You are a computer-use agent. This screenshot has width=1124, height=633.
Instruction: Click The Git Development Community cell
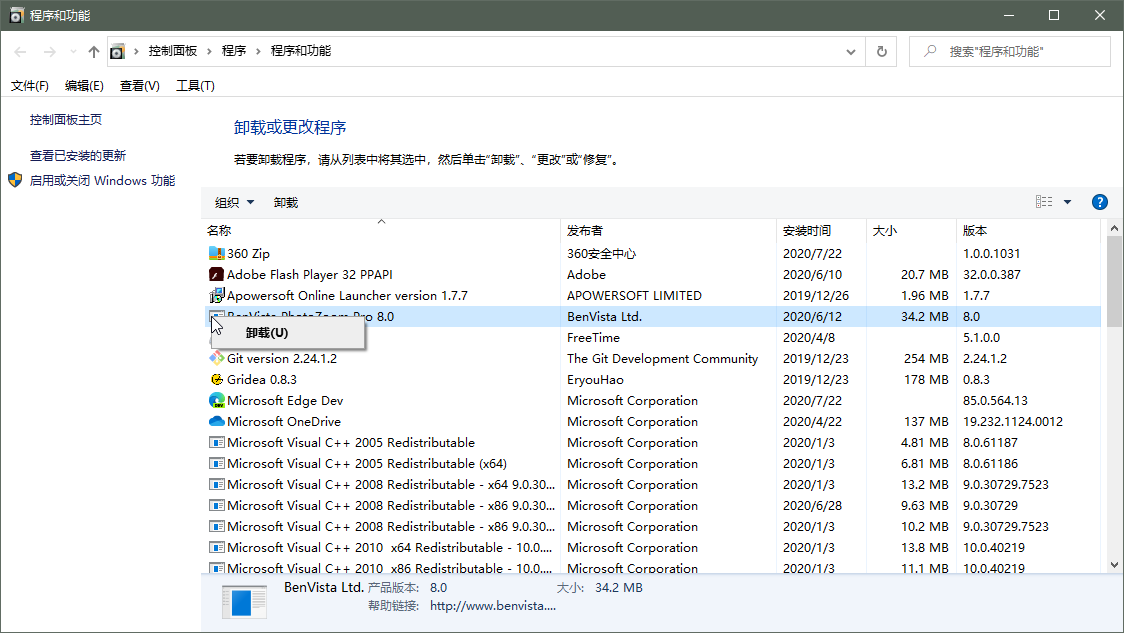(662, 358)
